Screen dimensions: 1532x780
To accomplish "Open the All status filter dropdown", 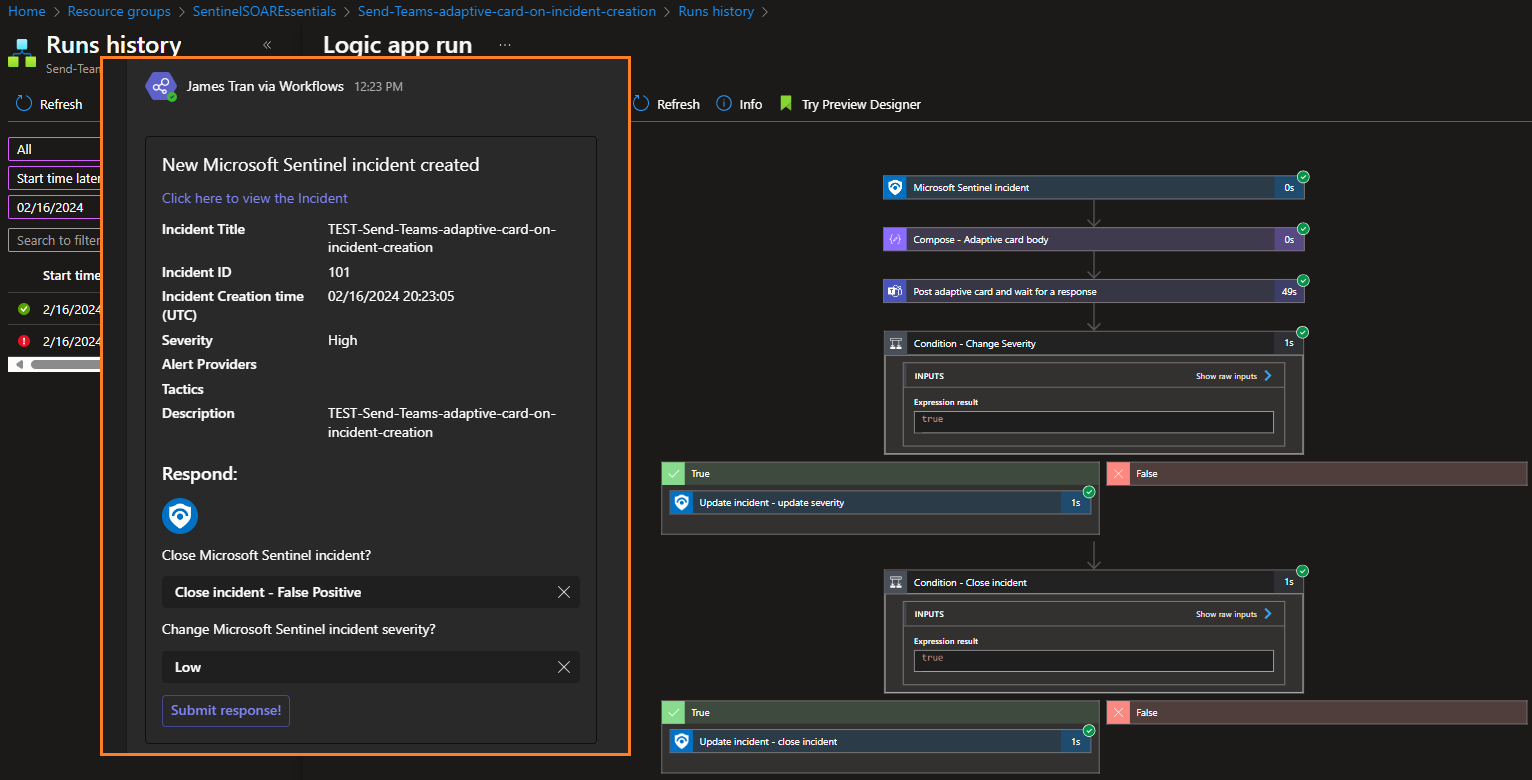I will coord(55,149).
